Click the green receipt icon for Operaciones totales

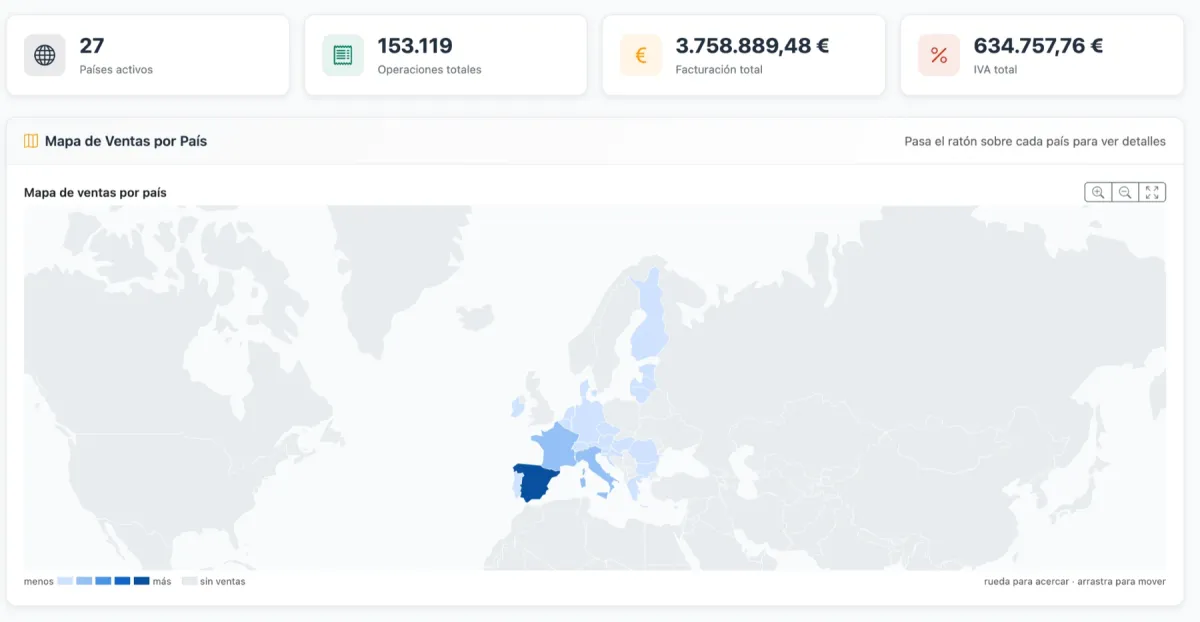pyautogui.click(x=343, y=55)
